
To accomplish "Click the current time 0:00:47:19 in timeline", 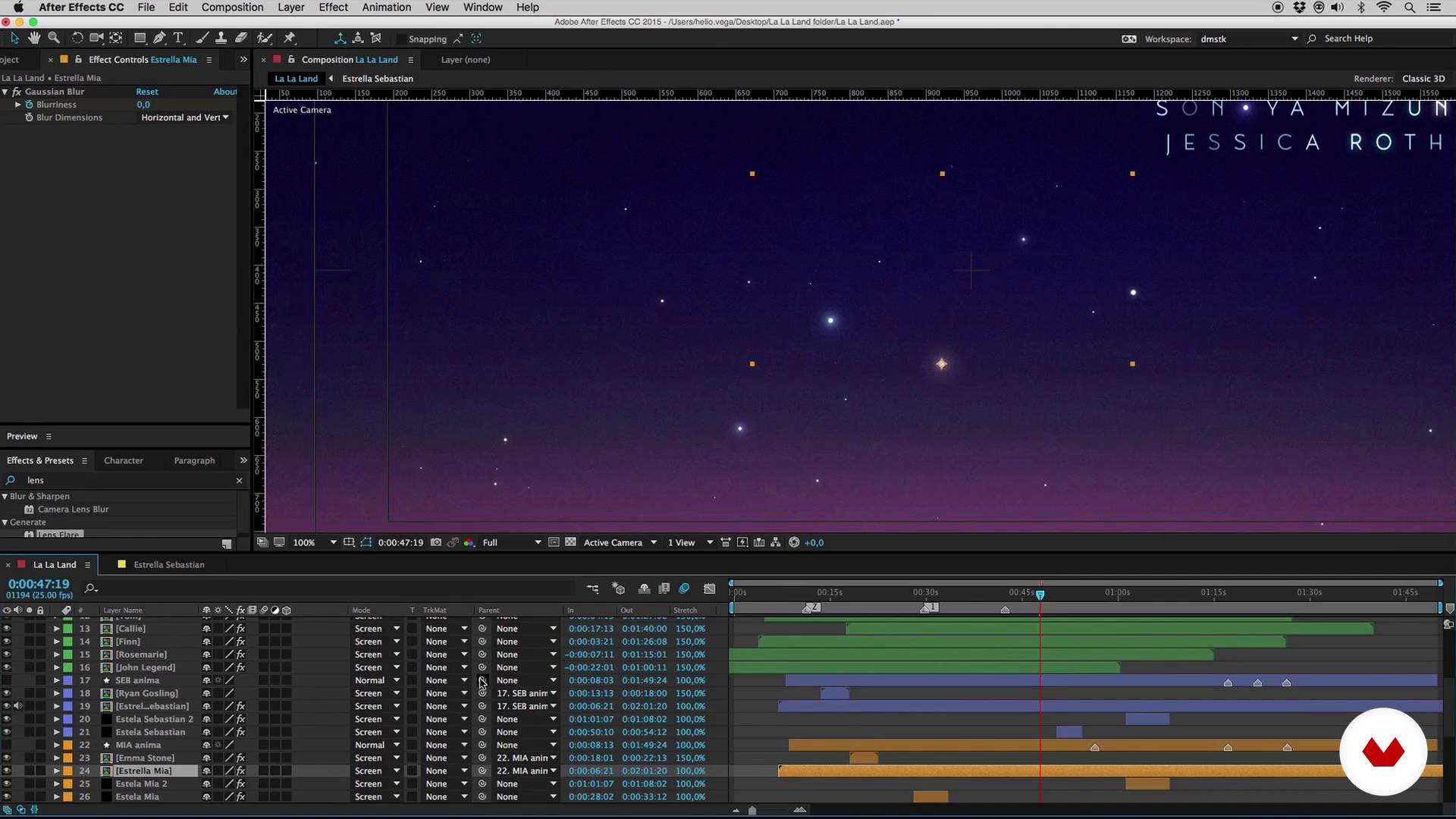I will (39, 584).
